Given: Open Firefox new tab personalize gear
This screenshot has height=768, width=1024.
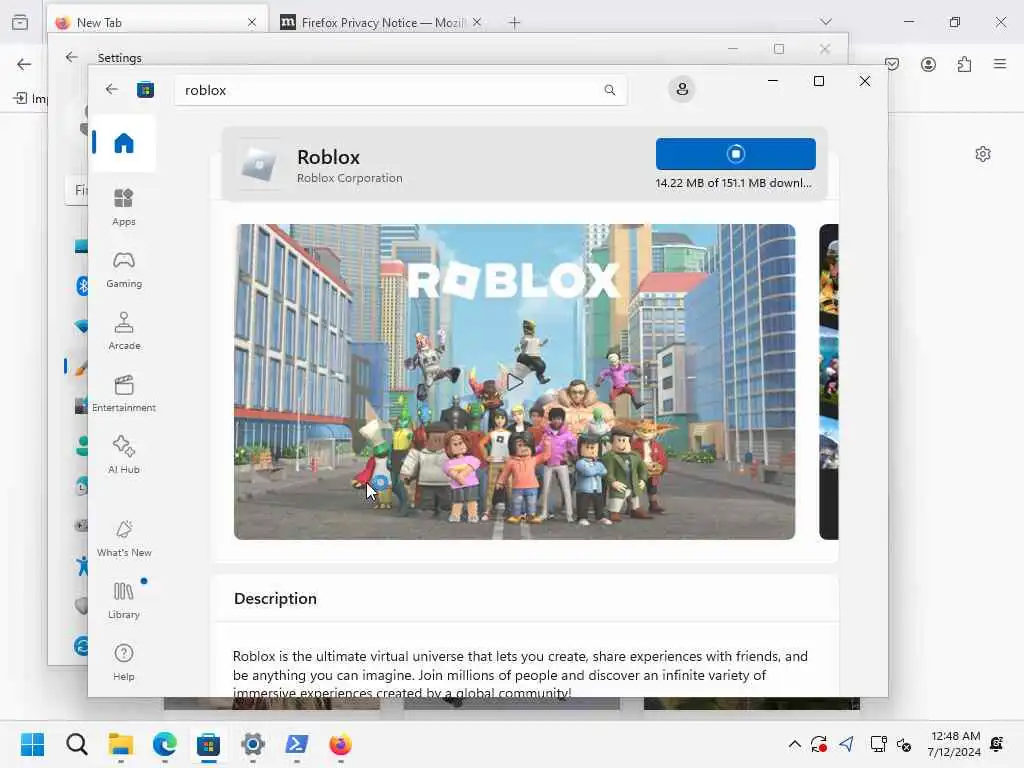Looking at the screenshot, I should coord(983,154).
